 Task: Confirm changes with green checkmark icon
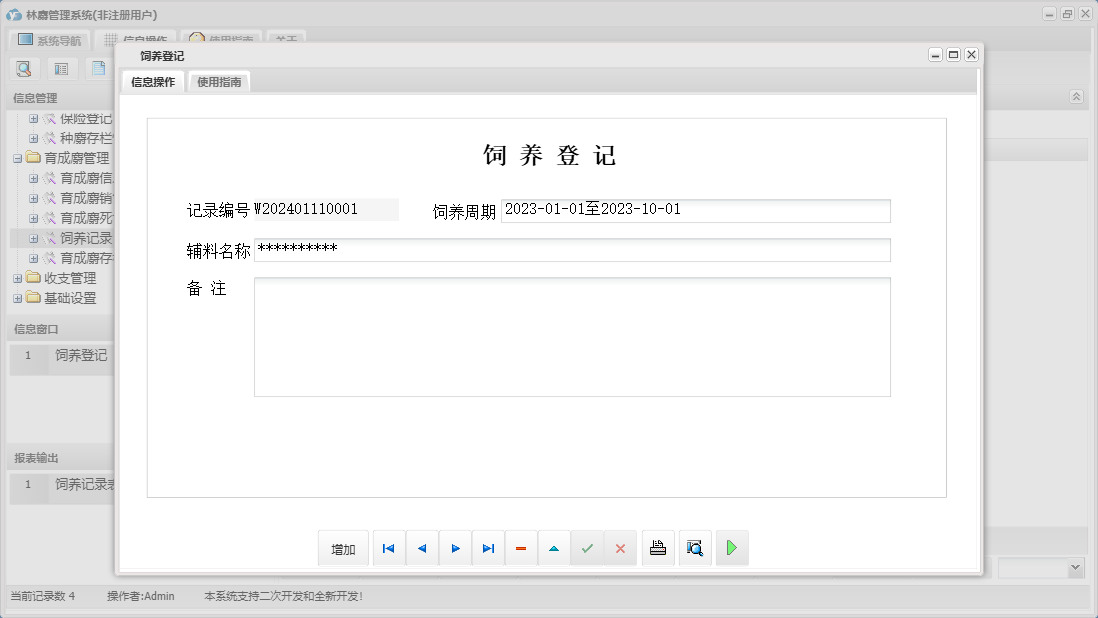point(587,547)
